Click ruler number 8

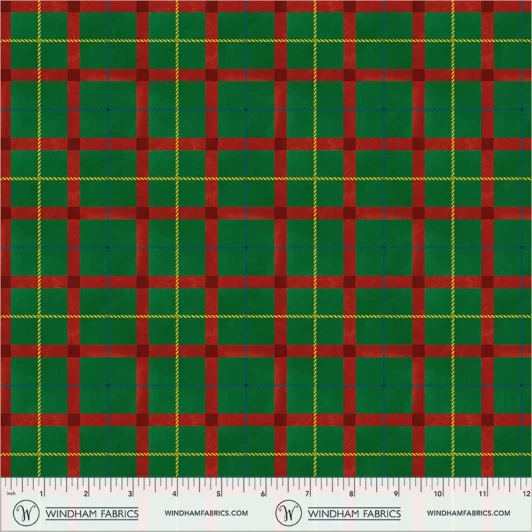point(352,494)
